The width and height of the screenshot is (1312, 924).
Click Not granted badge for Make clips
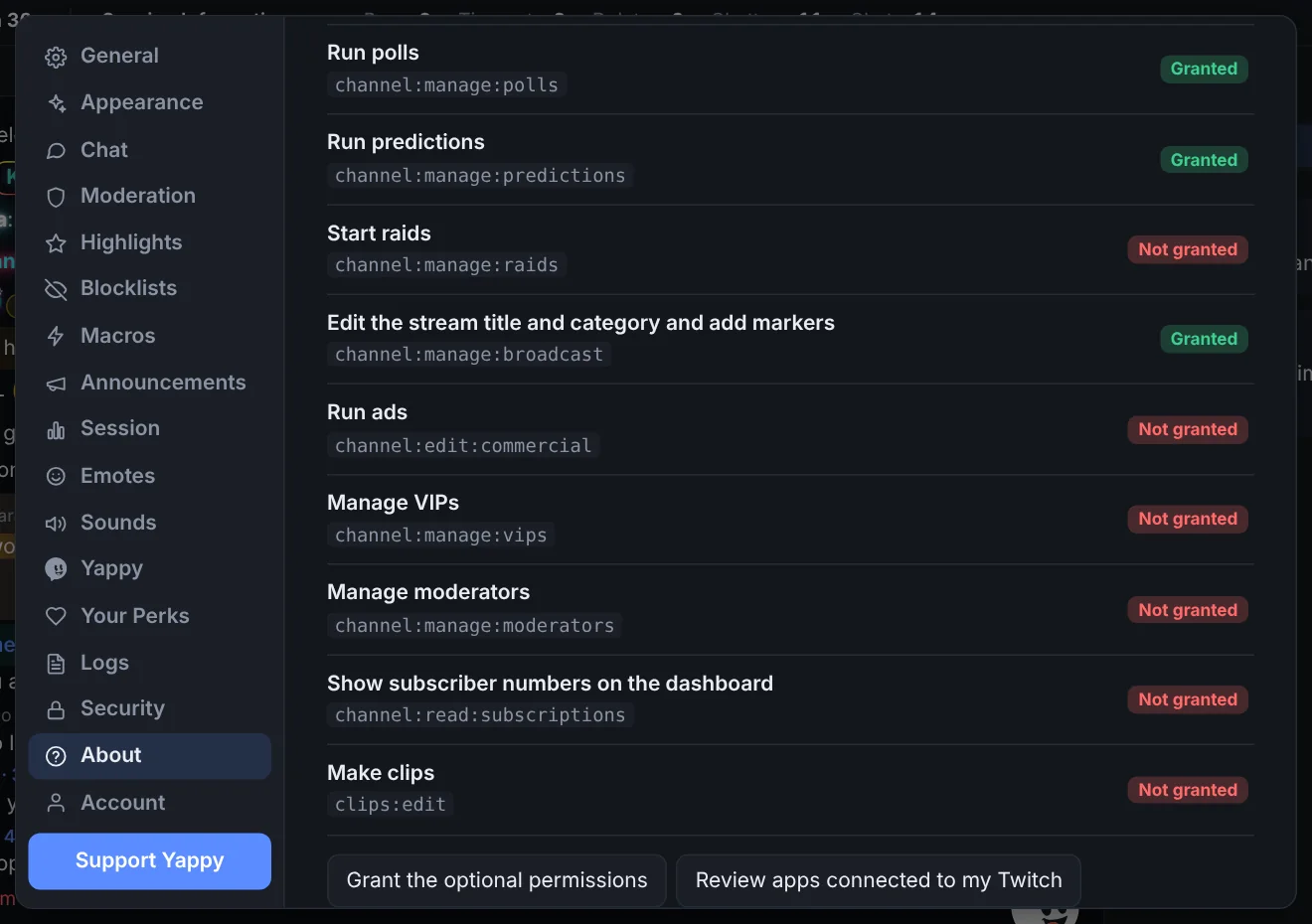click(1188, 790)
